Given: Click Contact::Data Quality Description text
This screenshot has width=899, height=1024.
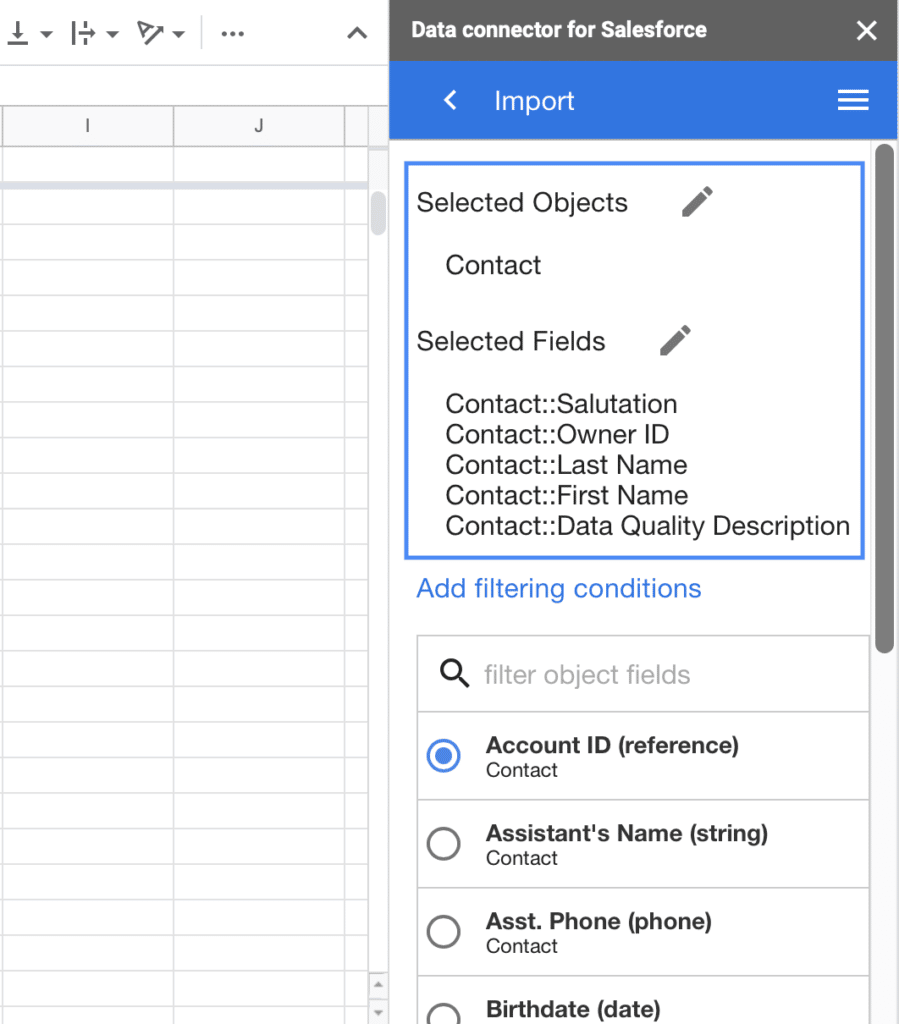Looking at the screenshot, I should (x=648, y=526).
